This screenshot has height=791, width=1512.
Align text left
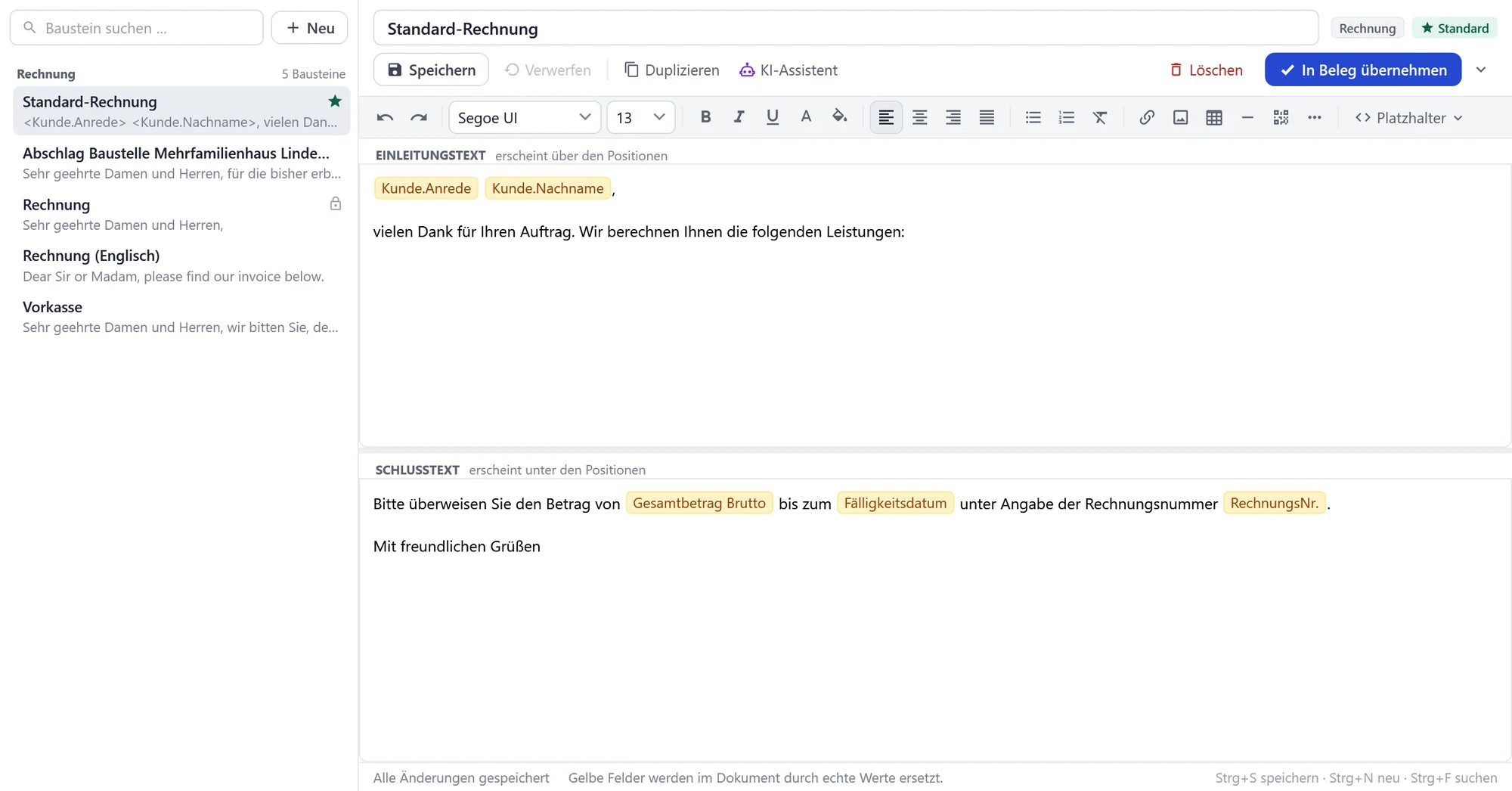[886, 117]
